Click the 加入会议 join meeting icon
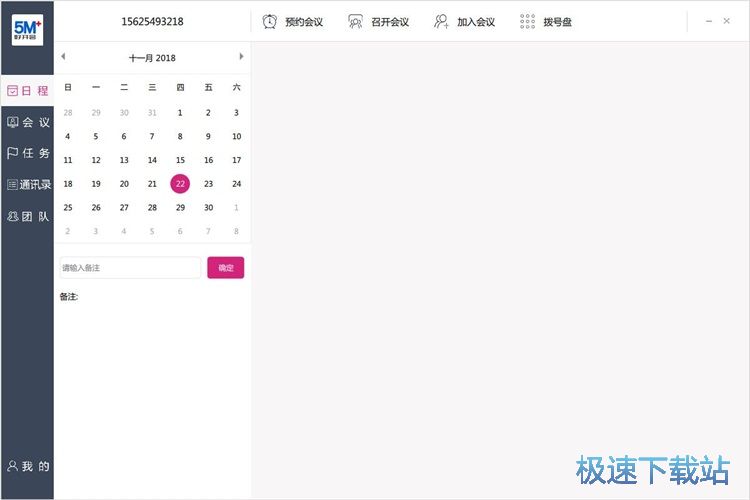Image resolution: width=750 pixels, height=500 pixels. 441,22
